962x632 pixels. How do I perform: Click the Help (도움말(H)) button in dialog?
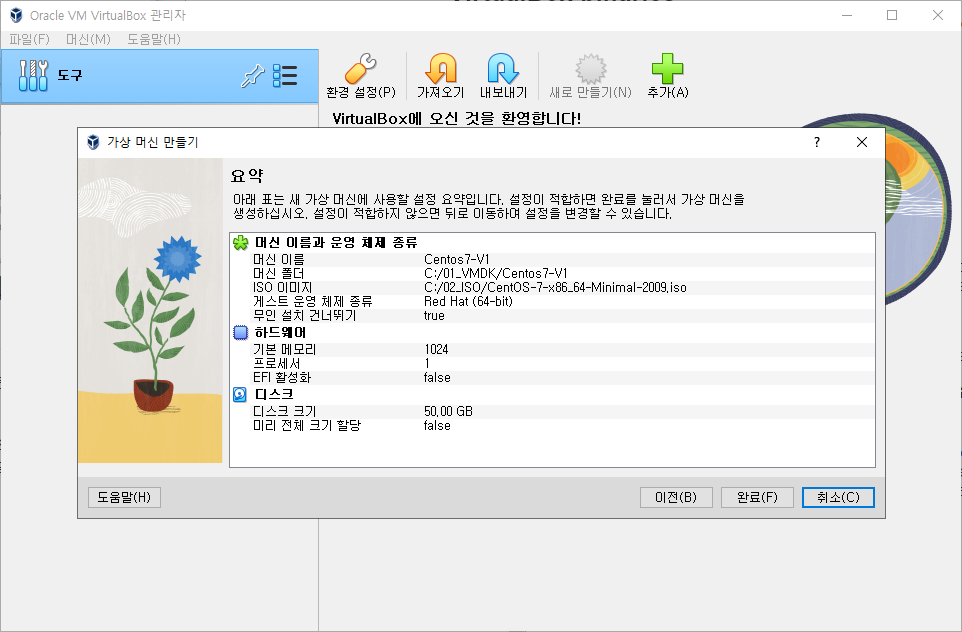(x=125, y=497)
